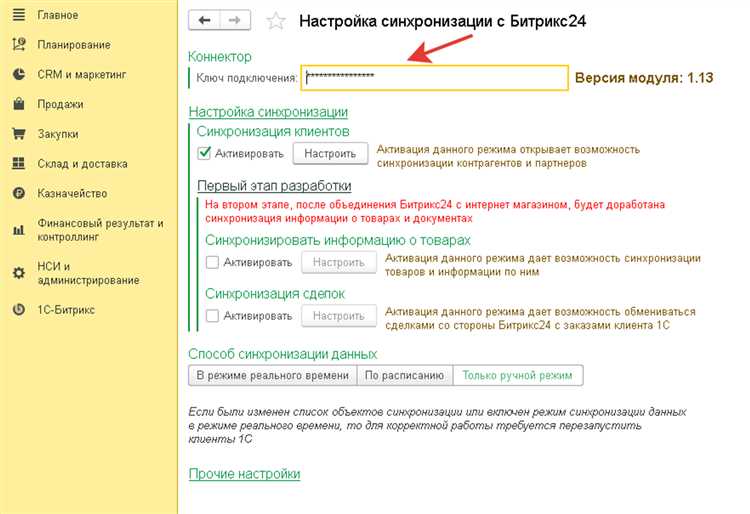This screenshot has width=750, height=514.
Task: Go back with the left arrow button
Action: (x=204, y=20)
